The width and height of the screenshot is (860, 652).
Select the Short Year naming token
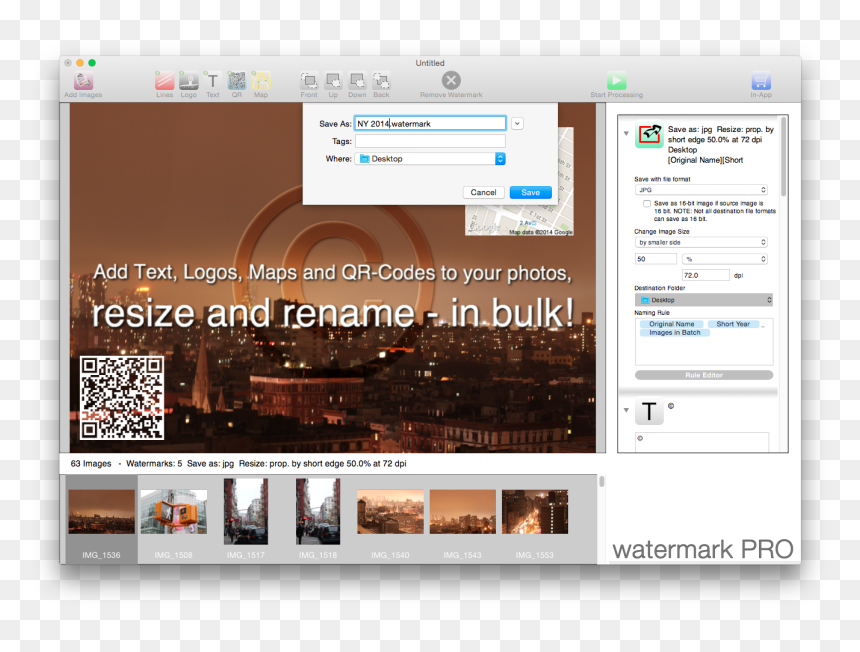click(733, 324)
